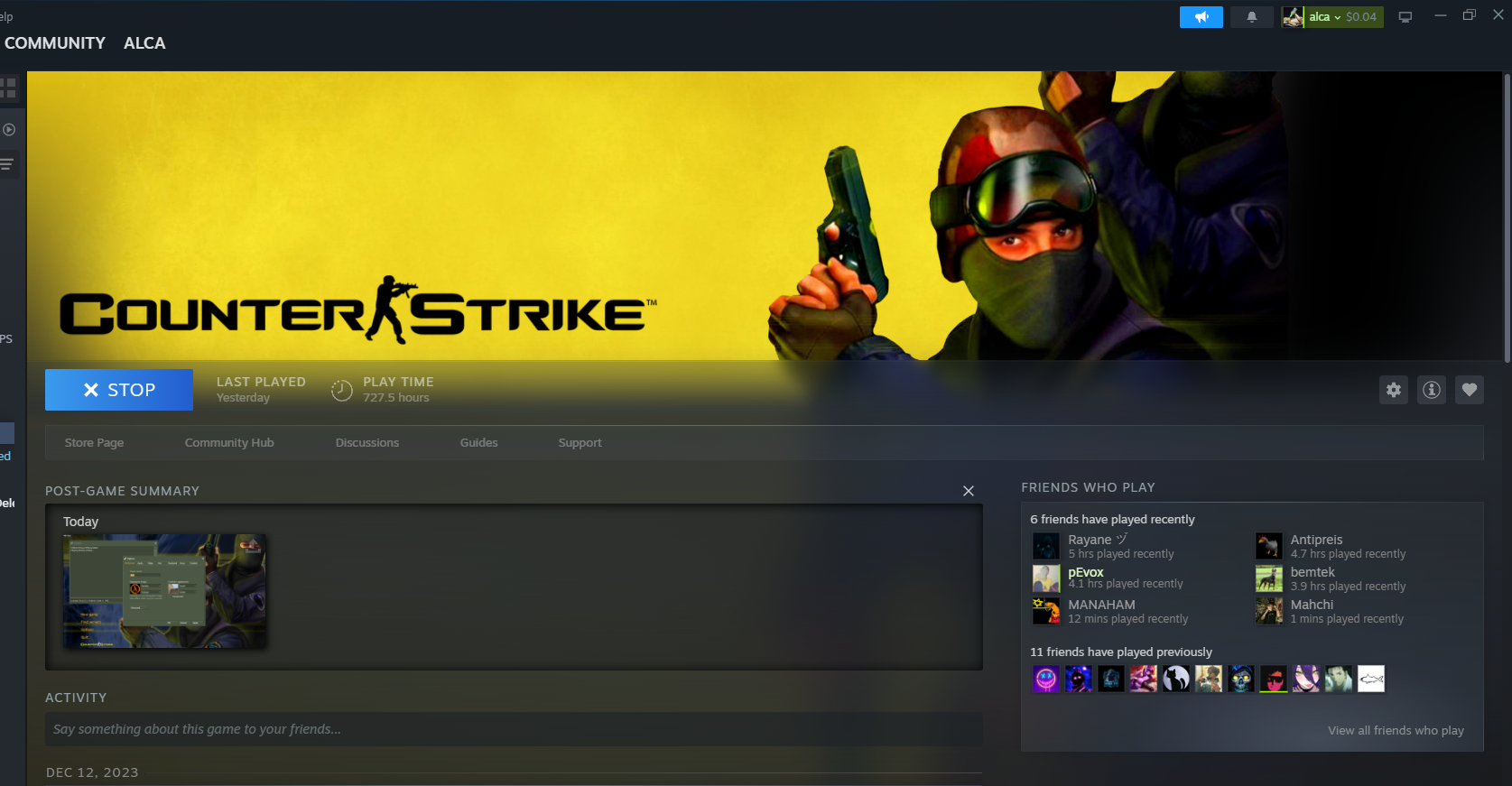Open today's Counter-Strike screenshot thumbnail
1512x786 pixels.
tap(164, 591)
